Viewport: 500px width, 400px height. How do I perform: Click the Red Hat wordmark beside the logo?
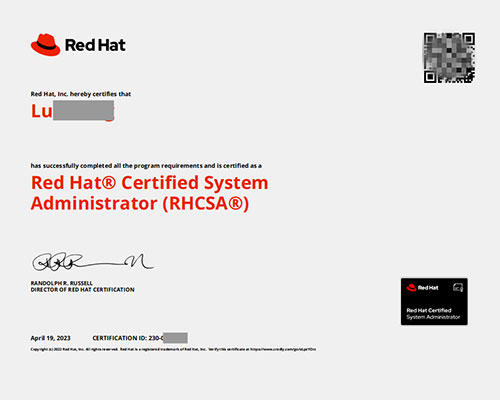tap(95, 45)
